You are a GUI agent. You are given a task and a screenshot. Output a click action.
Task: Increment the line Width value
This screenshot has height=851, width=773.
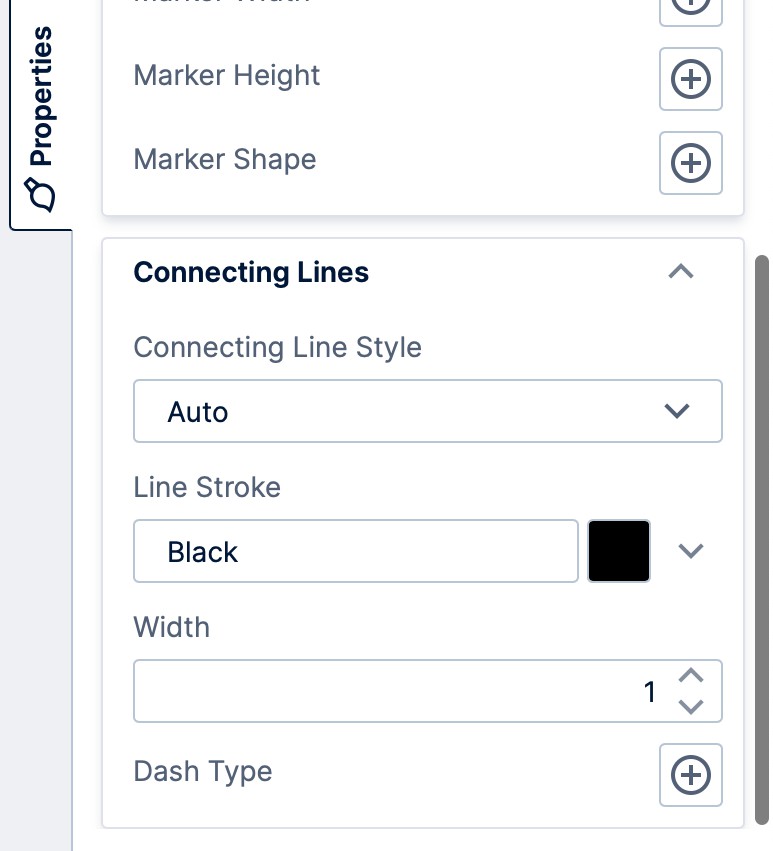(690, 678)
